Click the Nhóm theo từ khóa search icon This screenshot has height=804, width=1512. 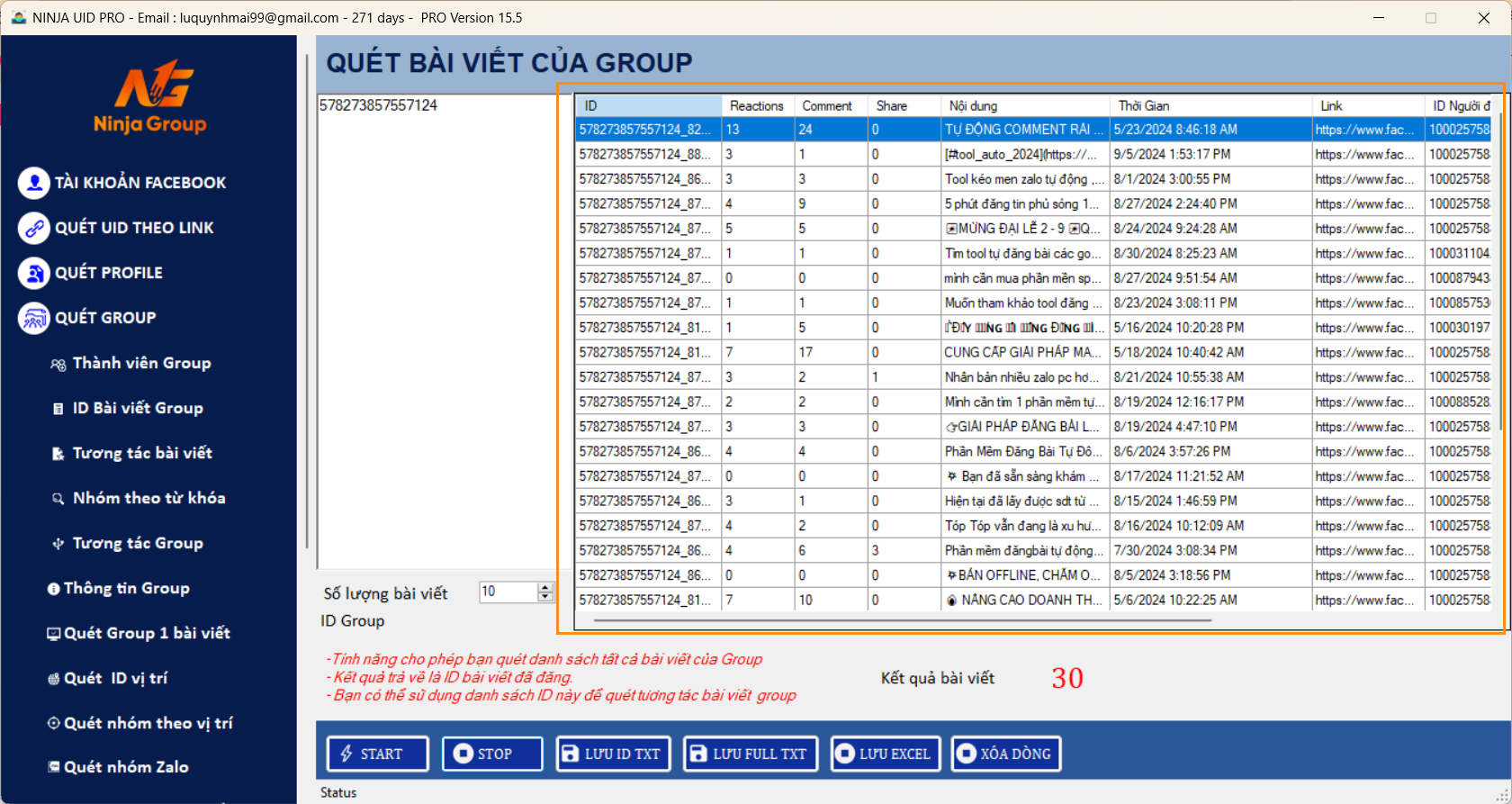tap(58, 499)
